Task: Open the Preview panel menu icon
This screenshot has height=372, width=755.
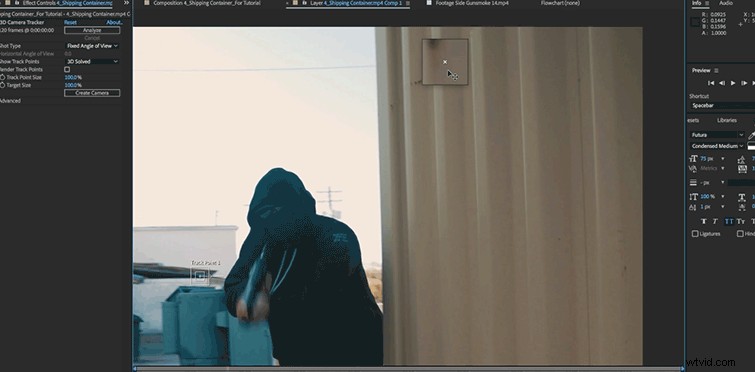Action: (x=716, y=71)
